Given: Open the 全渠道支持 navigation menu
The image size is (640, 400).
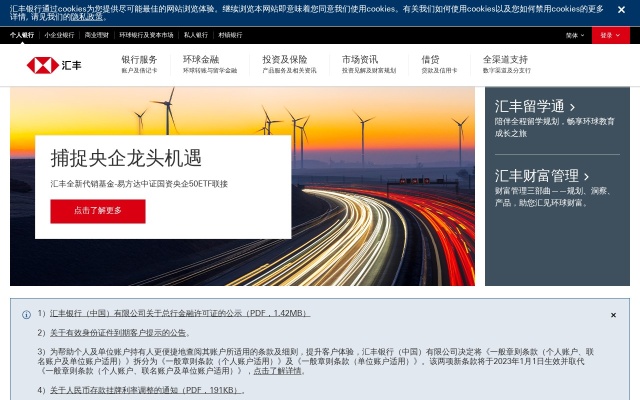Looking at the screenshot, I should coord(506,64).
